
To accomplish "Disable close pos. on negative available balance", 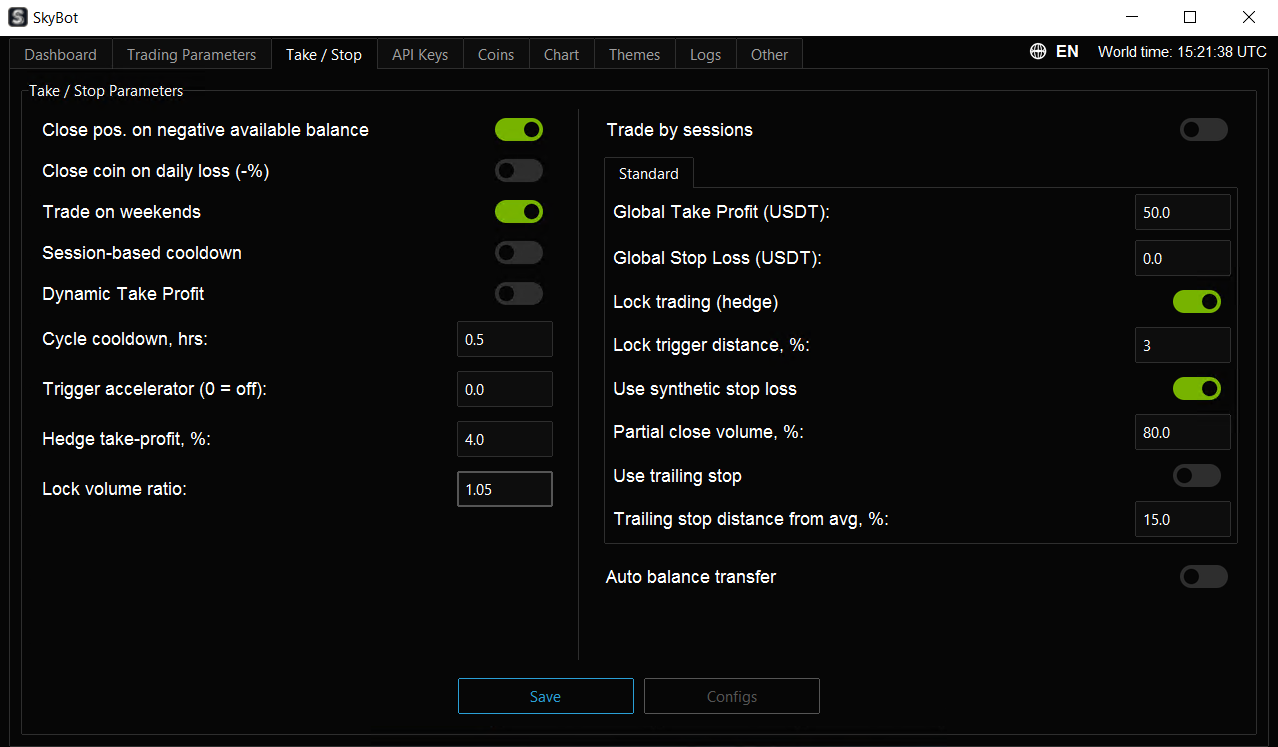I will coord(519,130).
